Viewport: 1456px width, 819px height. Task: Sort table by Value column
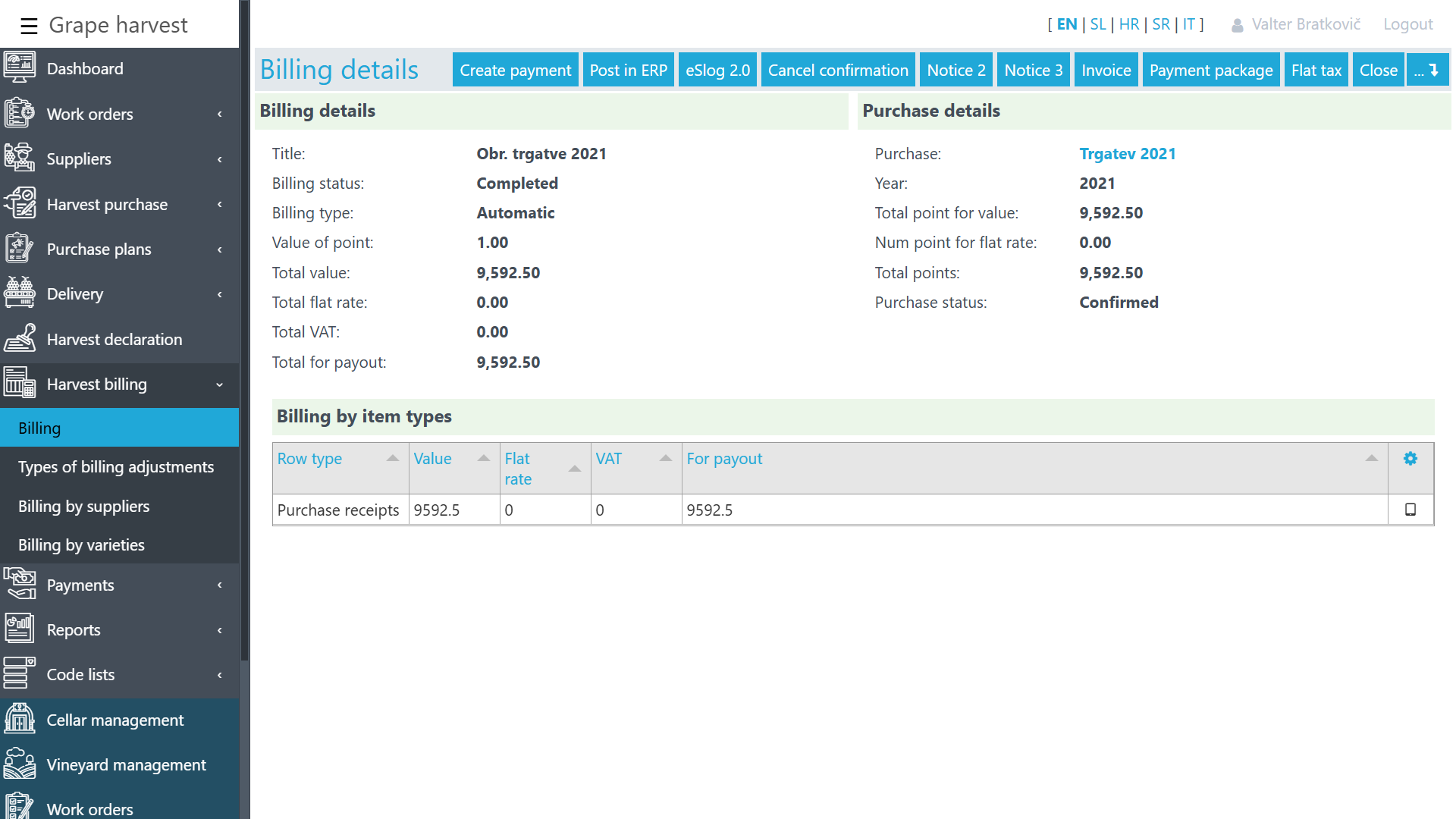(x=432, y=459)
